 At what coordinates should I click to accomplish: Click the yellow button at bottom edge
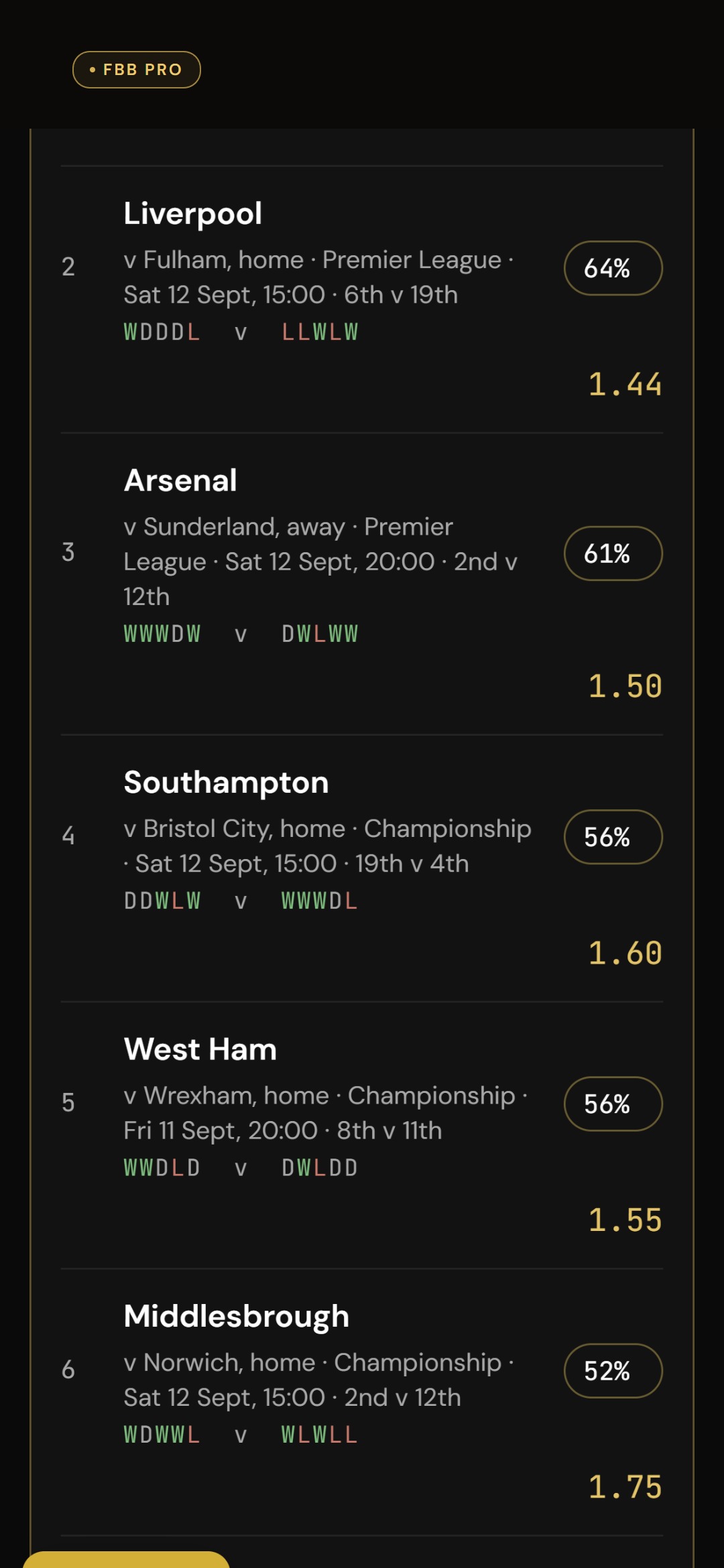[126, 1559]
